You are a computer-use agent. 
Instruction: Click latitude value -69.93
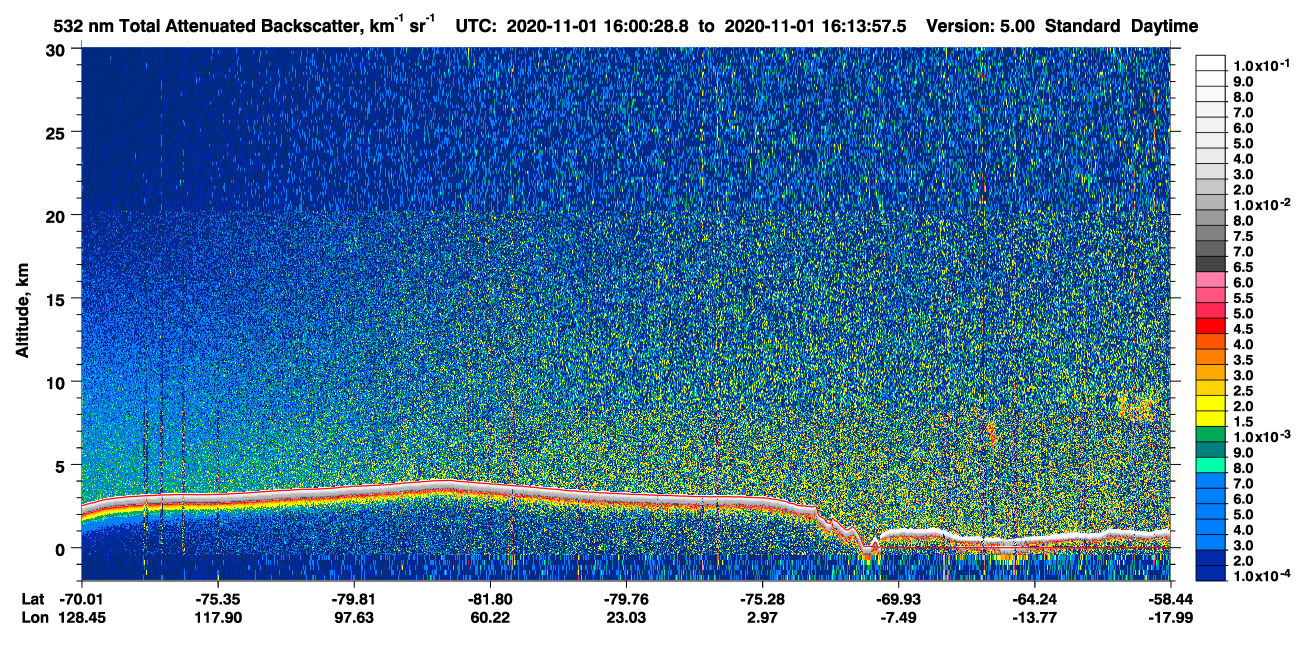coord(898,599)
